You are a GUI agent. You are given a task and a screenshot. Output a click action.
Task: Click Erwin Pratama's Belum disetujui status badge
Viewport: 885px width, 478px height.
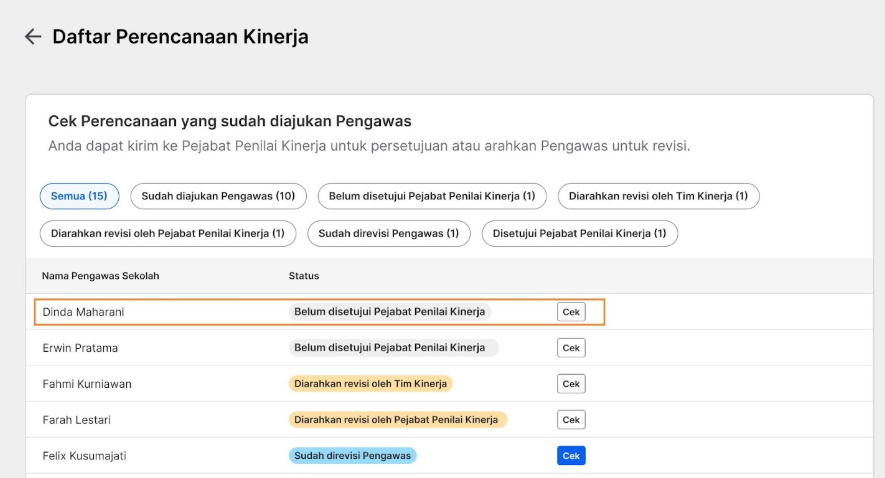coord(393,348)
